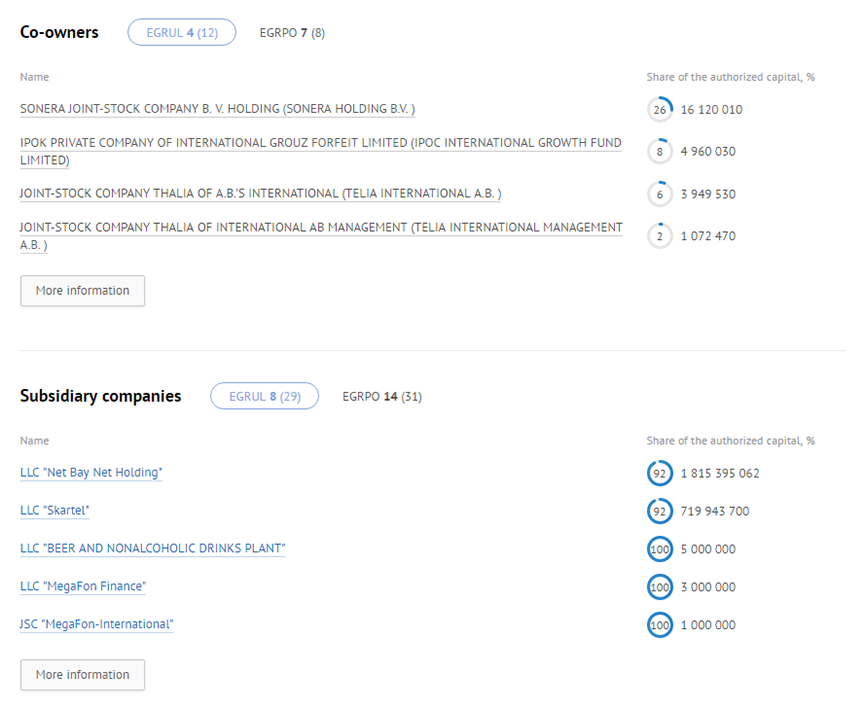Screen dimensions: 864x708
Task: Expand More information under Co-owners
Action: pyautogui.click(x=83, y=291)
